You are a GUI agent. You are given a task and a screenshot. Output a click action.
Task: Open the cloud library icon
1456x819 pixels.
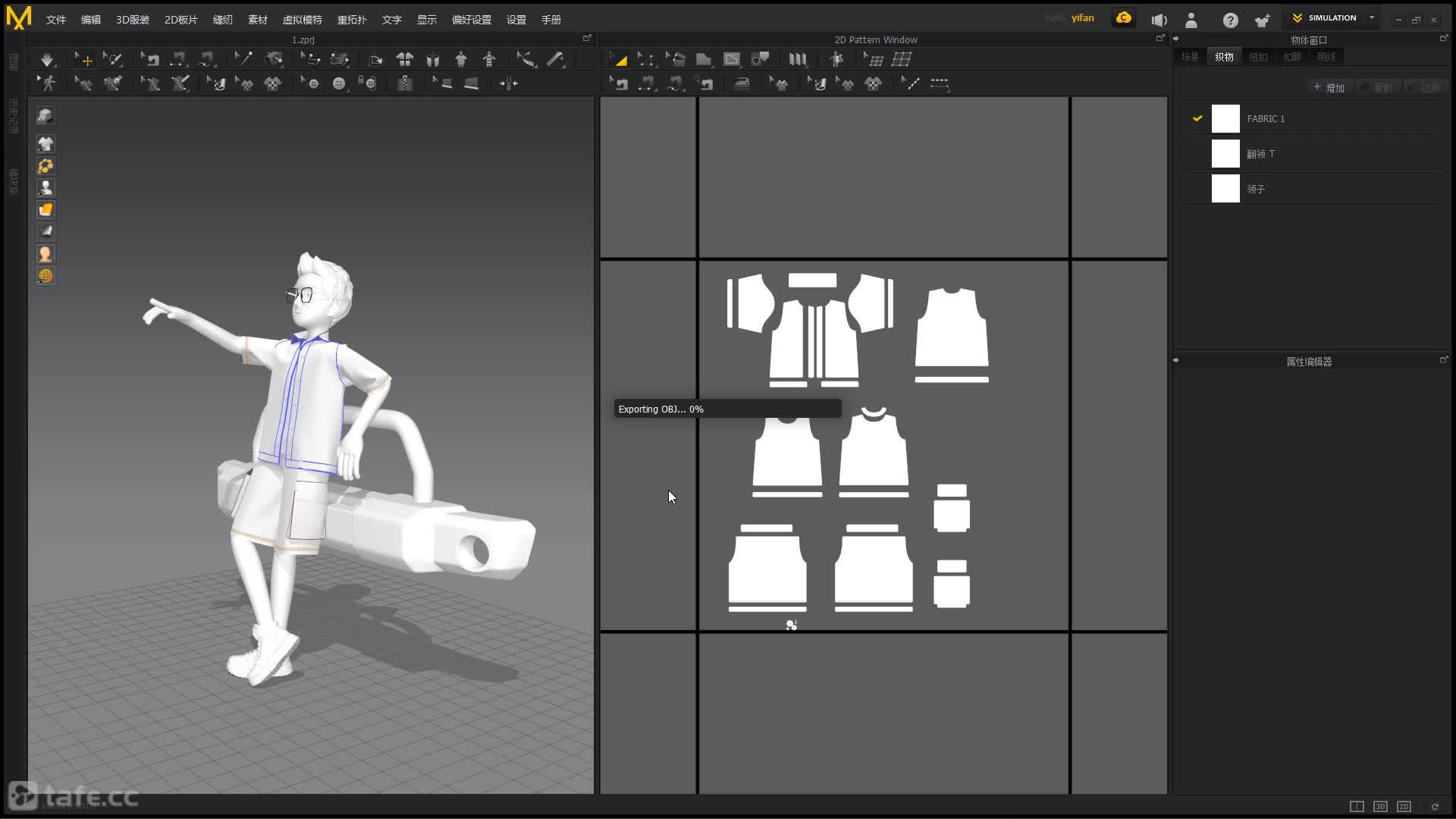(x=1124, y=18)
